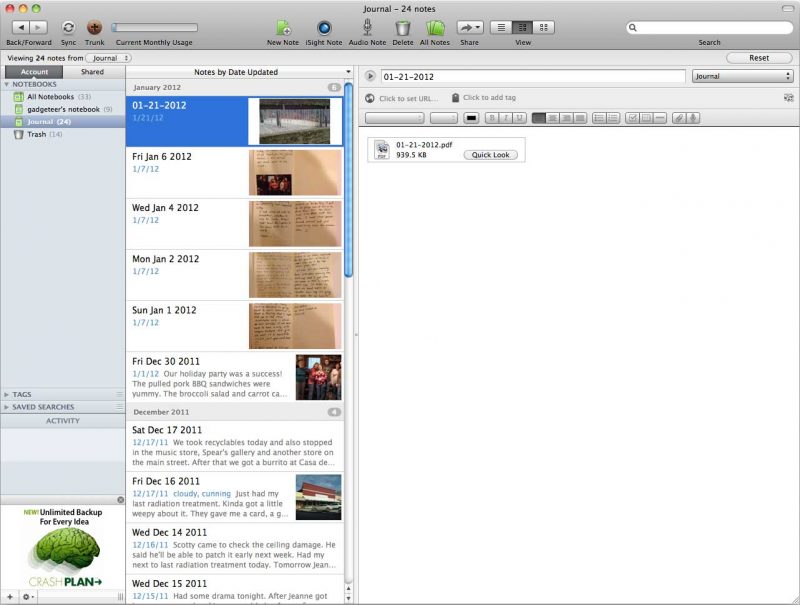800x605 pixels.
Task: Select the gadgeteer's notebook in the sidebar
Action: click(x=60, y=109)
